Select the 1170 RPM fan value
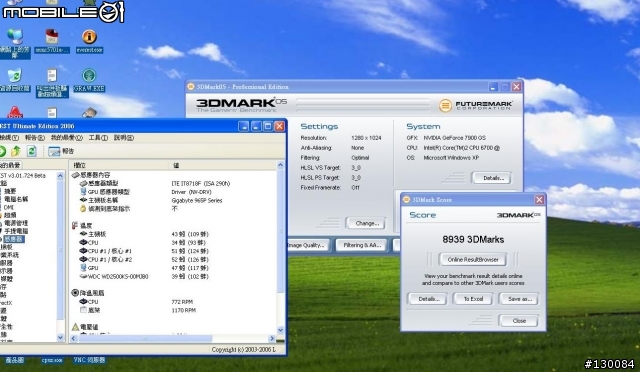The image size is (640, 372). (x=183, y=310)
